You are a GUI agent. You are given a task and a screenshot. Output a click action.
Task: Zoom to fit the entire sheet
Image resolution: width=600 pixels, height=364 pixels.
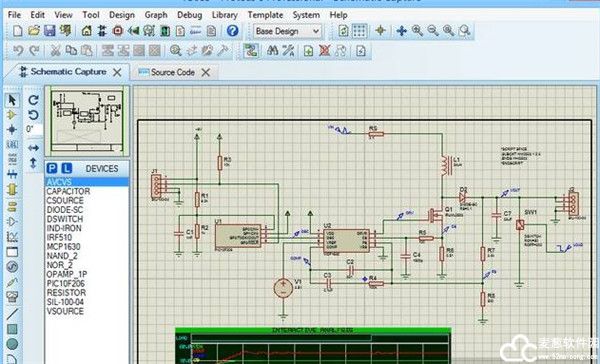(x=449, y=31)
